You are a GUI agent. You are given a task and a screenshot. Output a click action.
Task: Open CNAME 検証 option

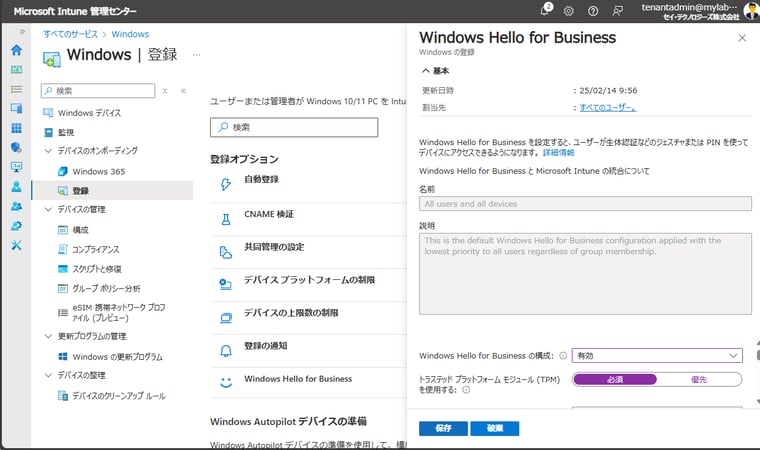[x=269, y=214]
